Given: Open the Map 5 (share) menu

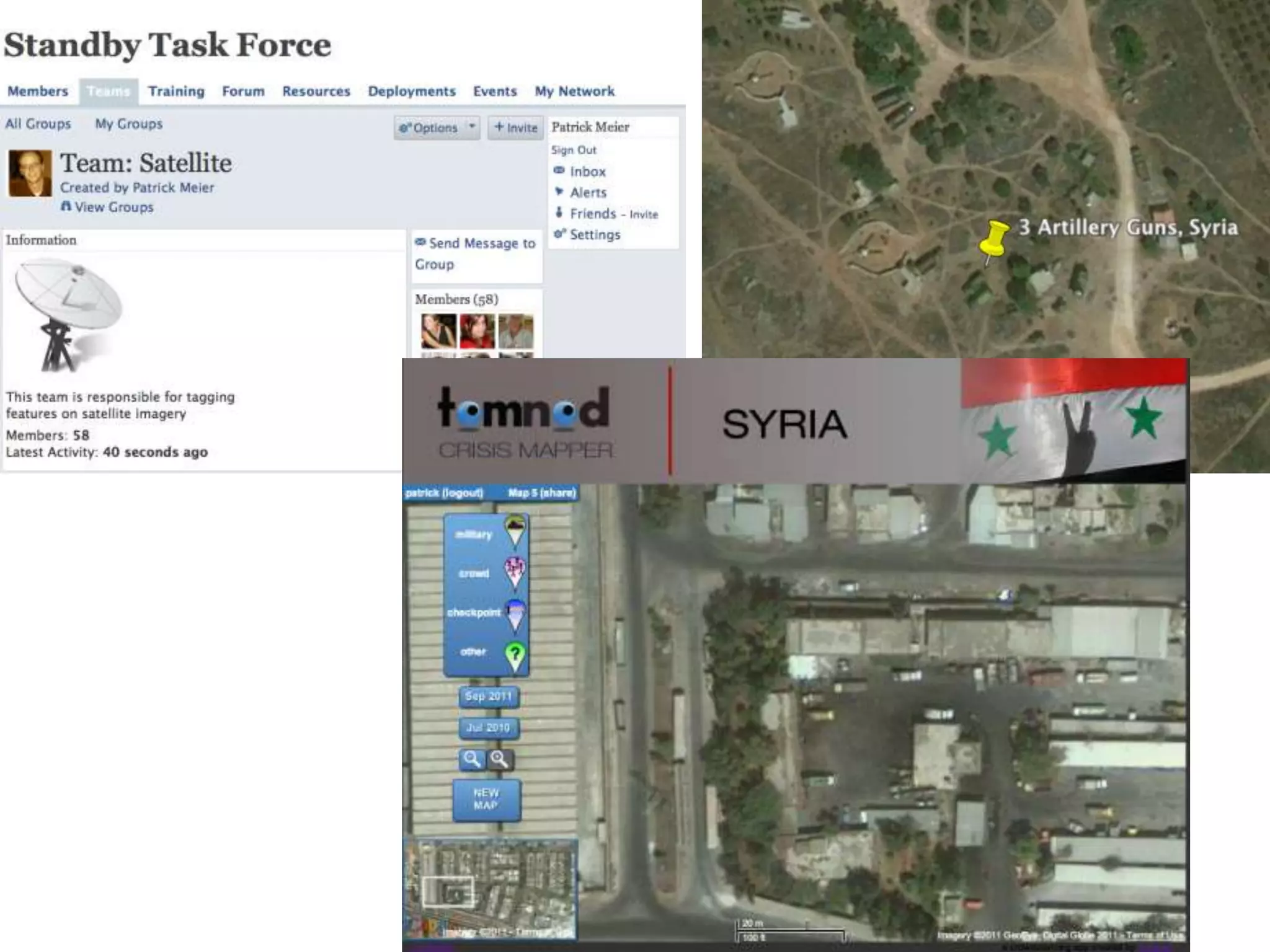Looking at the screenshot, I should [x=541, y=493].
